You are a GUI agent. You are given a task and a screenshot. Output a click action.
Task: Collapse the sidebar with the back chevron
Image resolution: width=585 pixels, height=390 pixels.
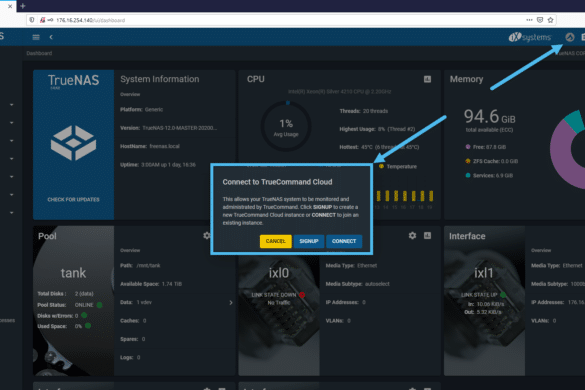[x=51, y=37]
